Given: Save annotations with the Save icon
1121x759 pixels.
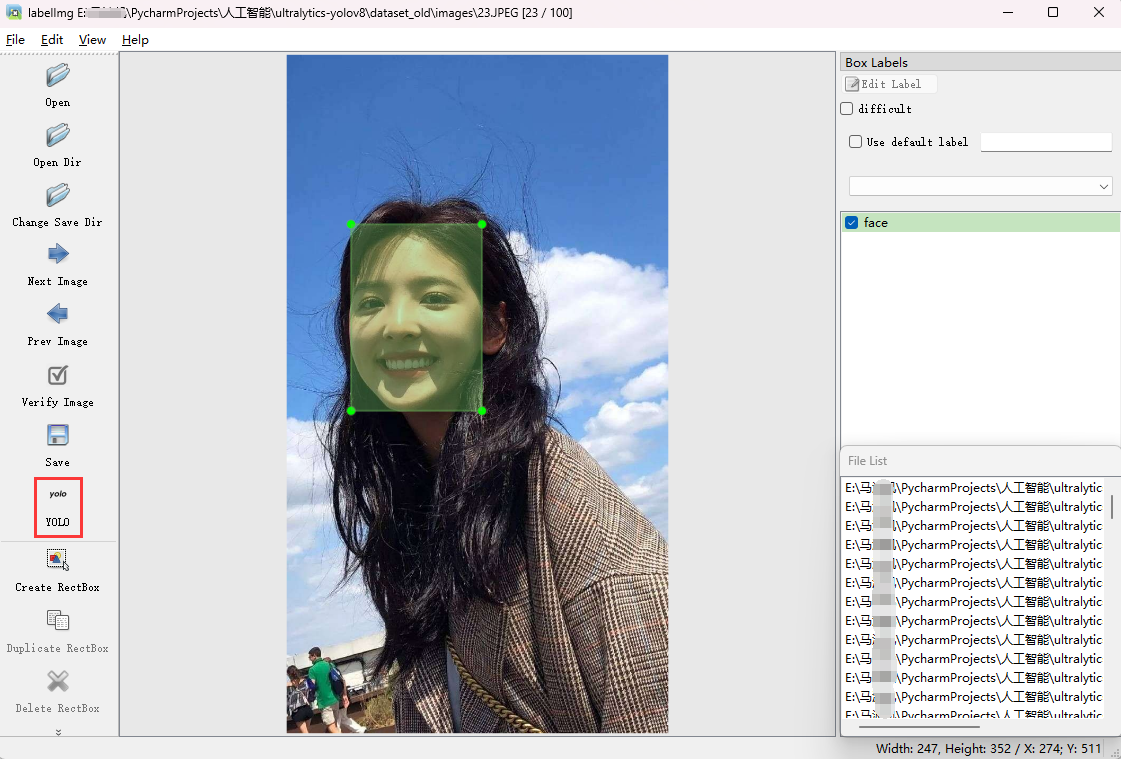Looking at the screenshot, I should (x=58, y=436).
